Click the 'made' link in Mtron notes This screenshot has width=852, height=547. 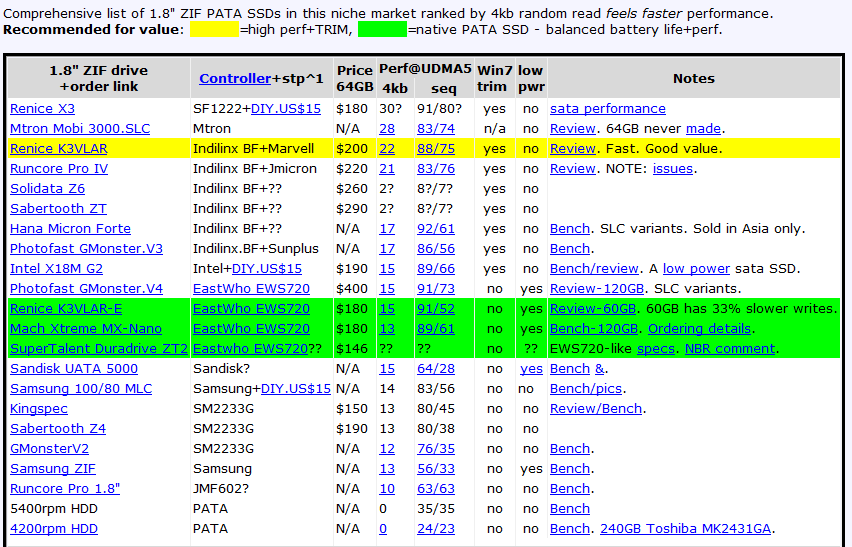pos(703,129)
